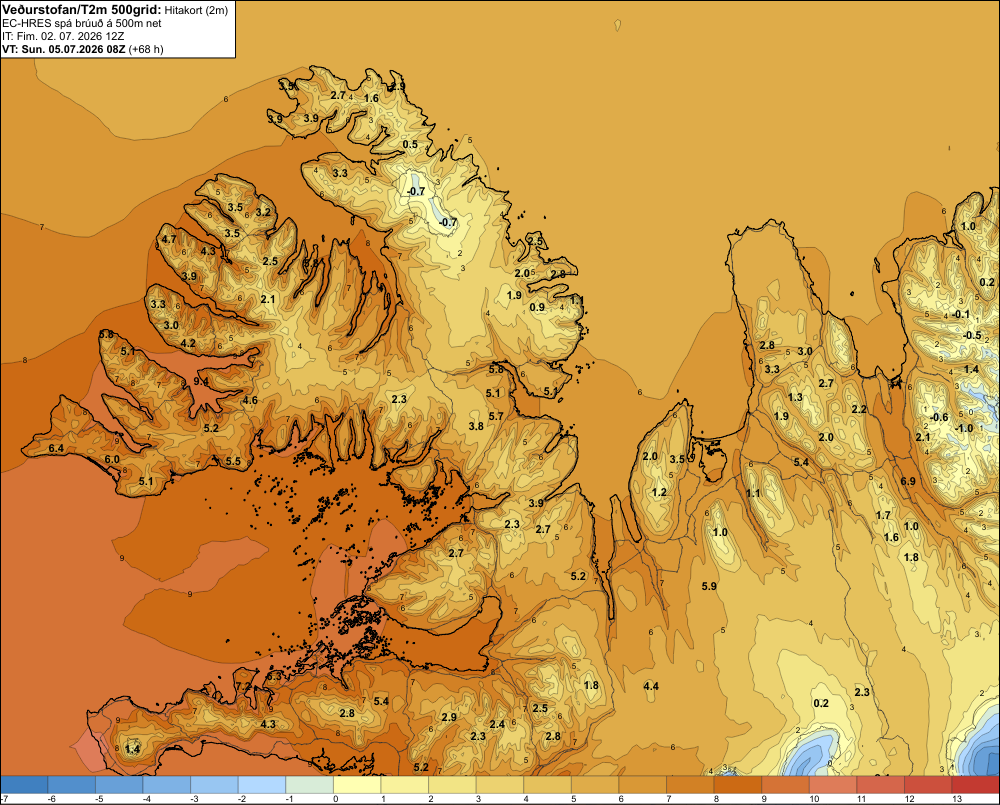This screenshot has height=805, width=1000.
Task: Click the '1.7' temperature value on the map
Action: [883, 515]
